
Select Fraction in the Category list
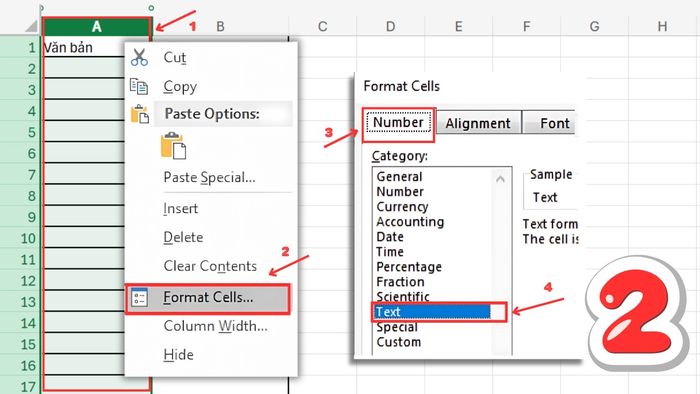click(x=400, y=282)
